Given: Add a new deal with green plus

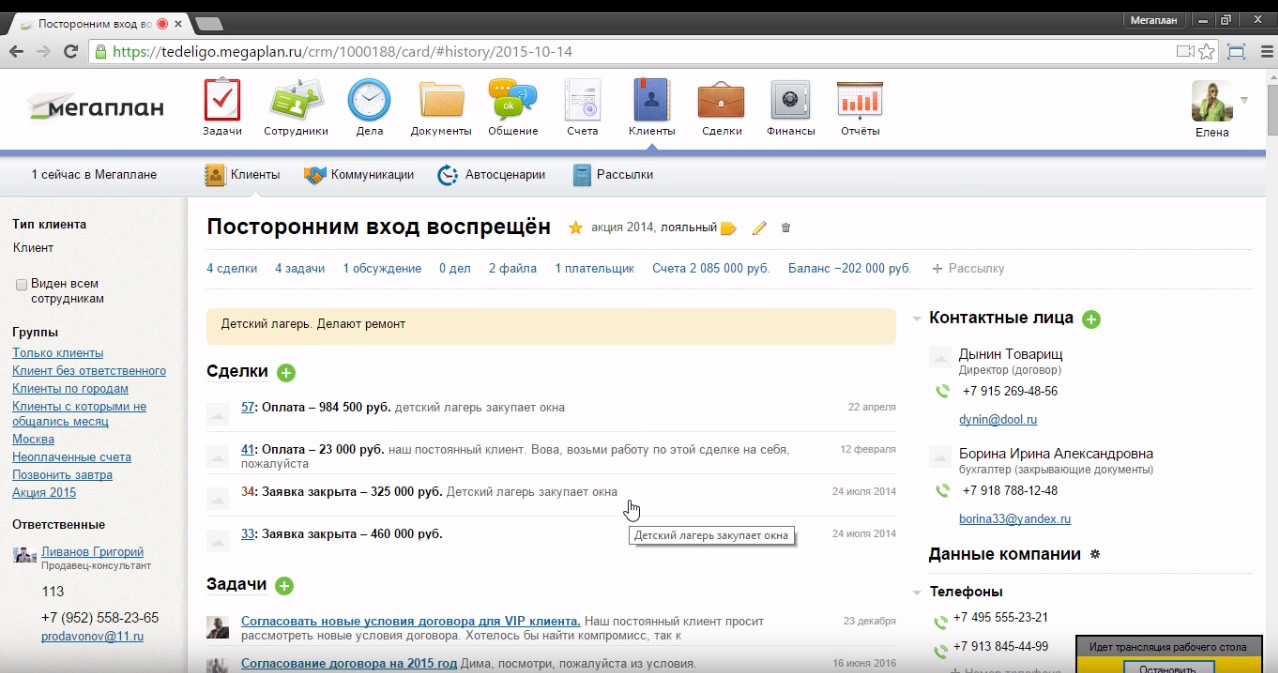Looking at the screenshot, I should point(286,373).
